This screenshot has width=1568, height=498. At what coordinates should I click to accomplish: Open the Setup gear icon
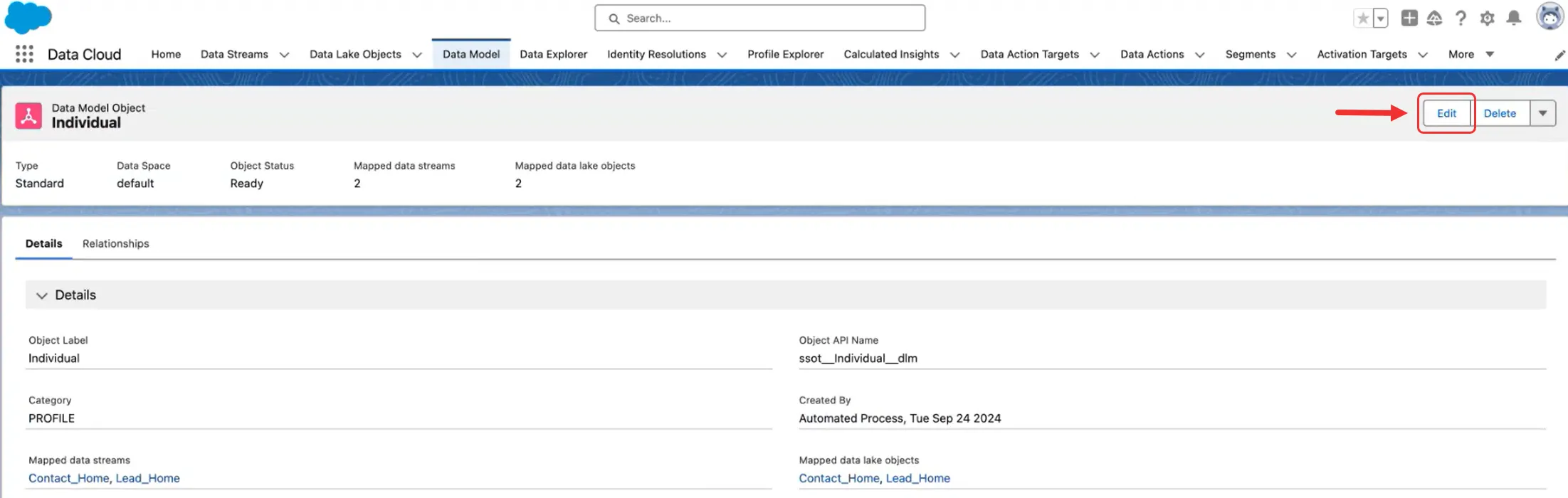[1487, 18]
